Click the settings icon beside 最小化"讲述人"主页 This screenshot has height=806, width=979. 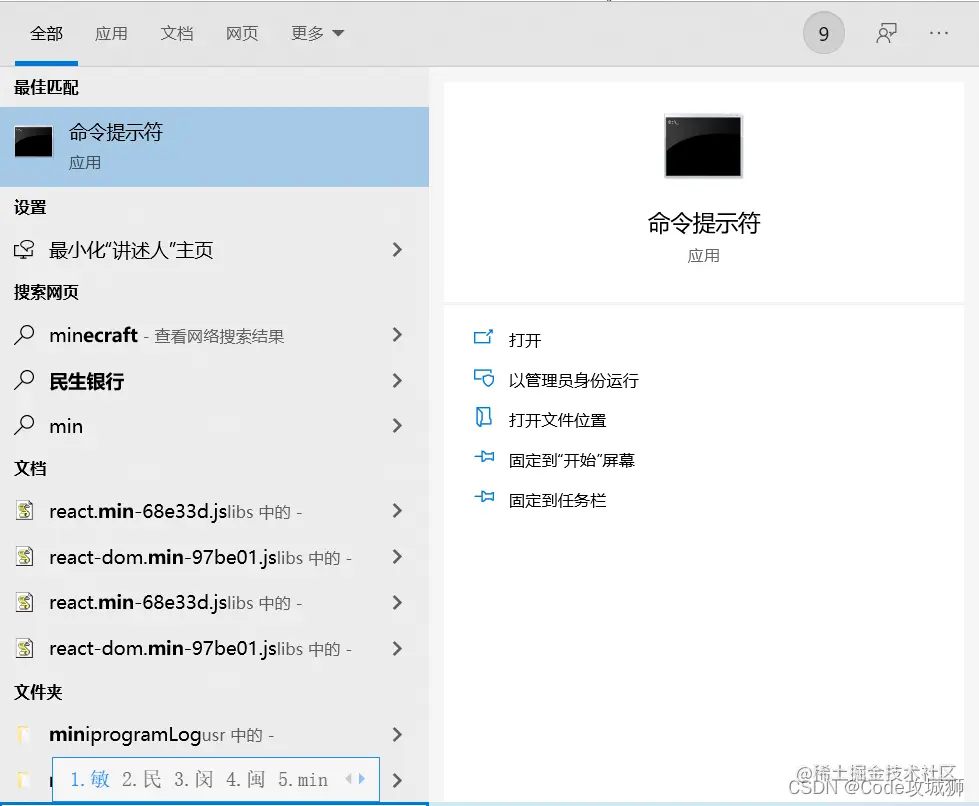pos(24,249)
